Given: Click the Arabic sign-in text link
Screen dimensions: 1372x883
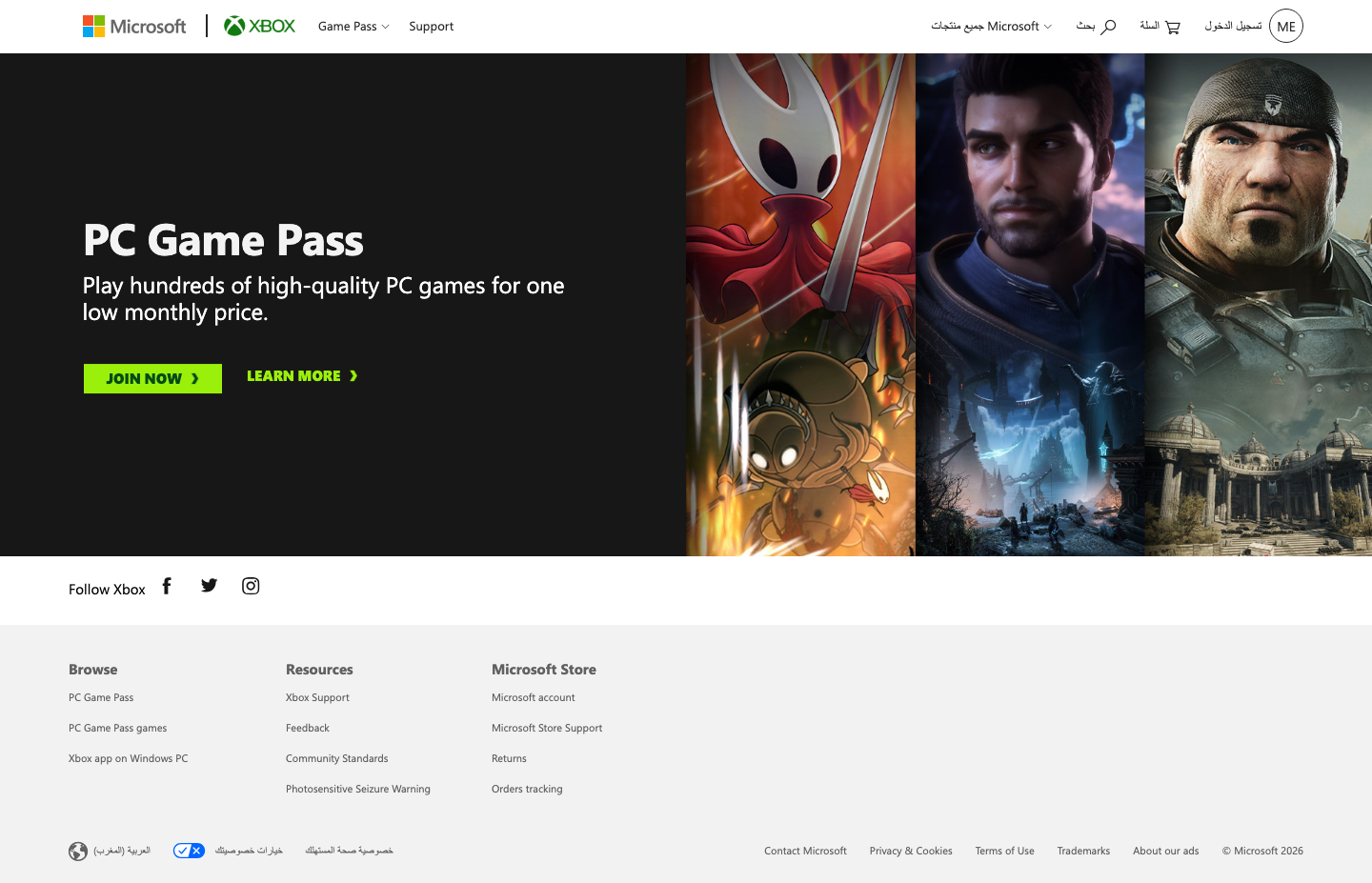Looking at the screenshot, I should 1233,26.
